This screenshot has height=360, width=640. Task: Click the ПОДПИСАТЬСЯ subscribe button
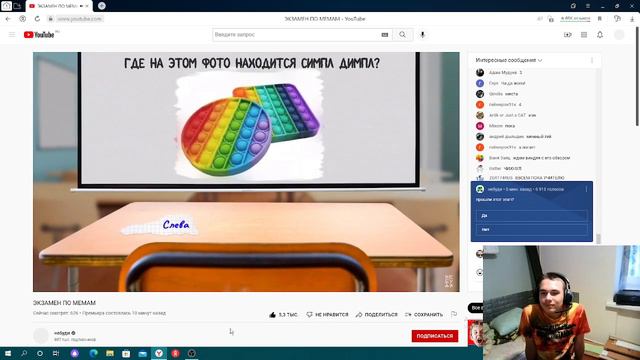[435, 336]
